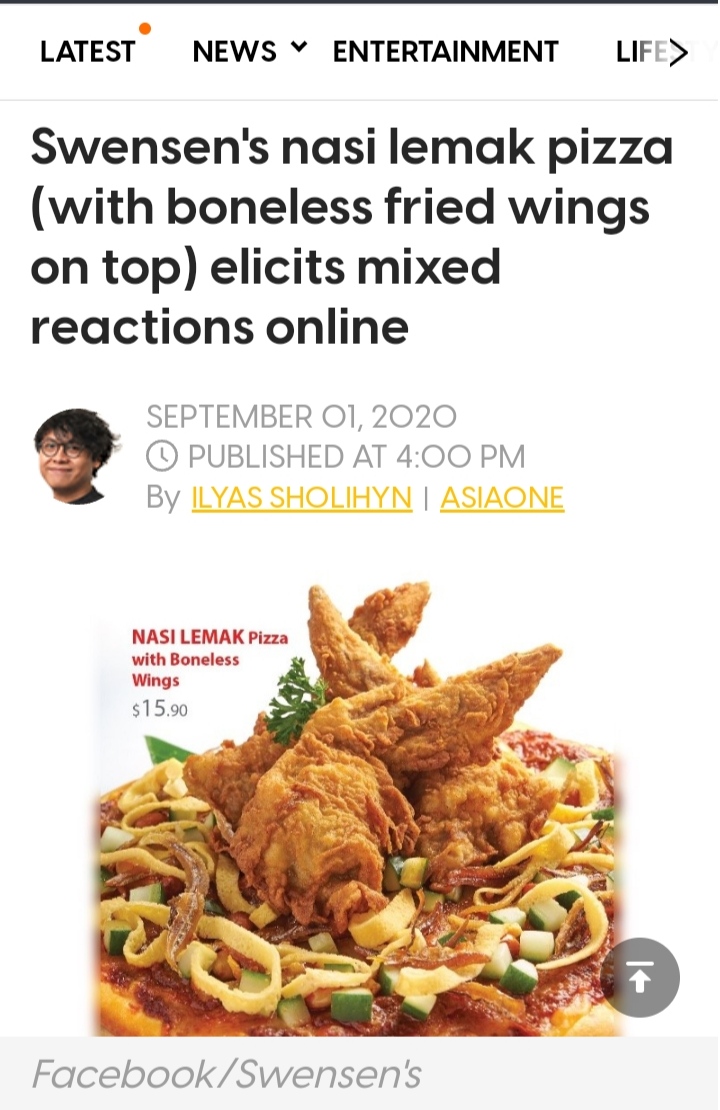Open the author's profile photo
This screenshot has width=720, height=1110.
coord(76,457)
